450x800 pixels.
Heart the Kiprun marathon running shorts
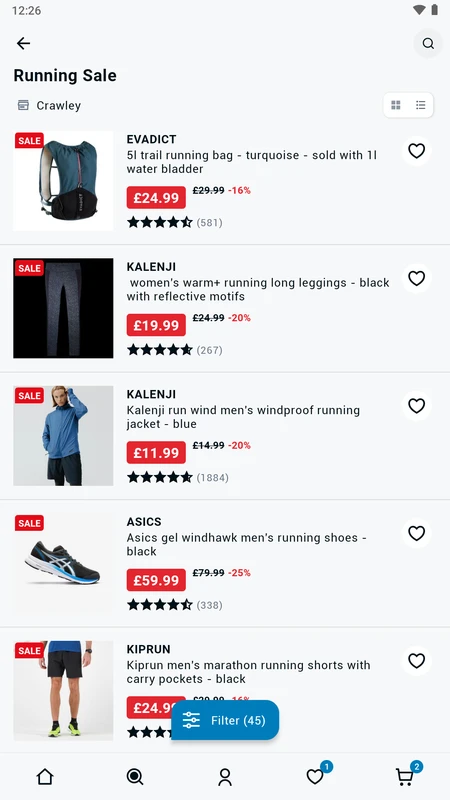click(x=416, y=661)
